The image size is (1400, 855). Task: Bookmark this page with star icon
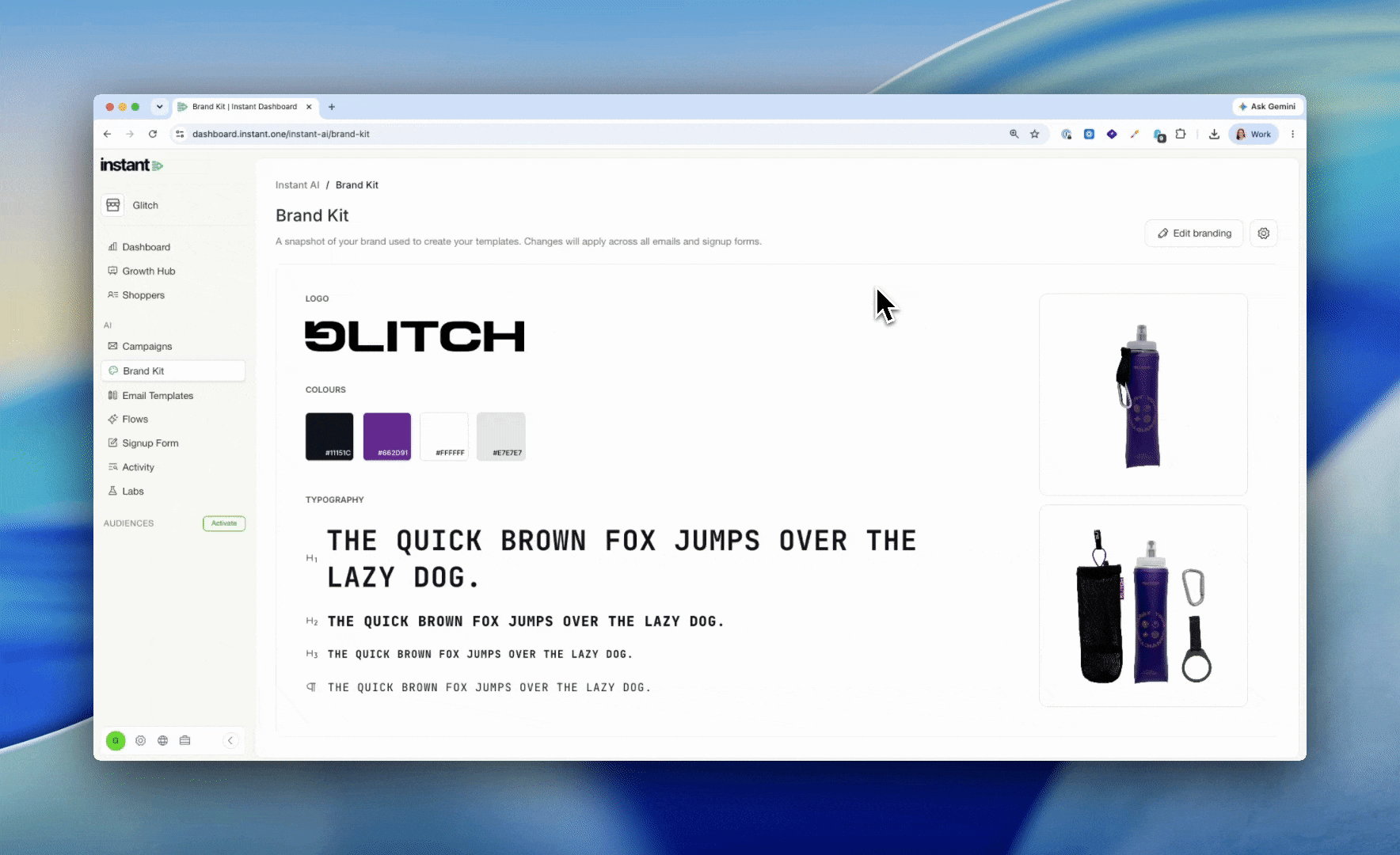[x=1034, y=134]
